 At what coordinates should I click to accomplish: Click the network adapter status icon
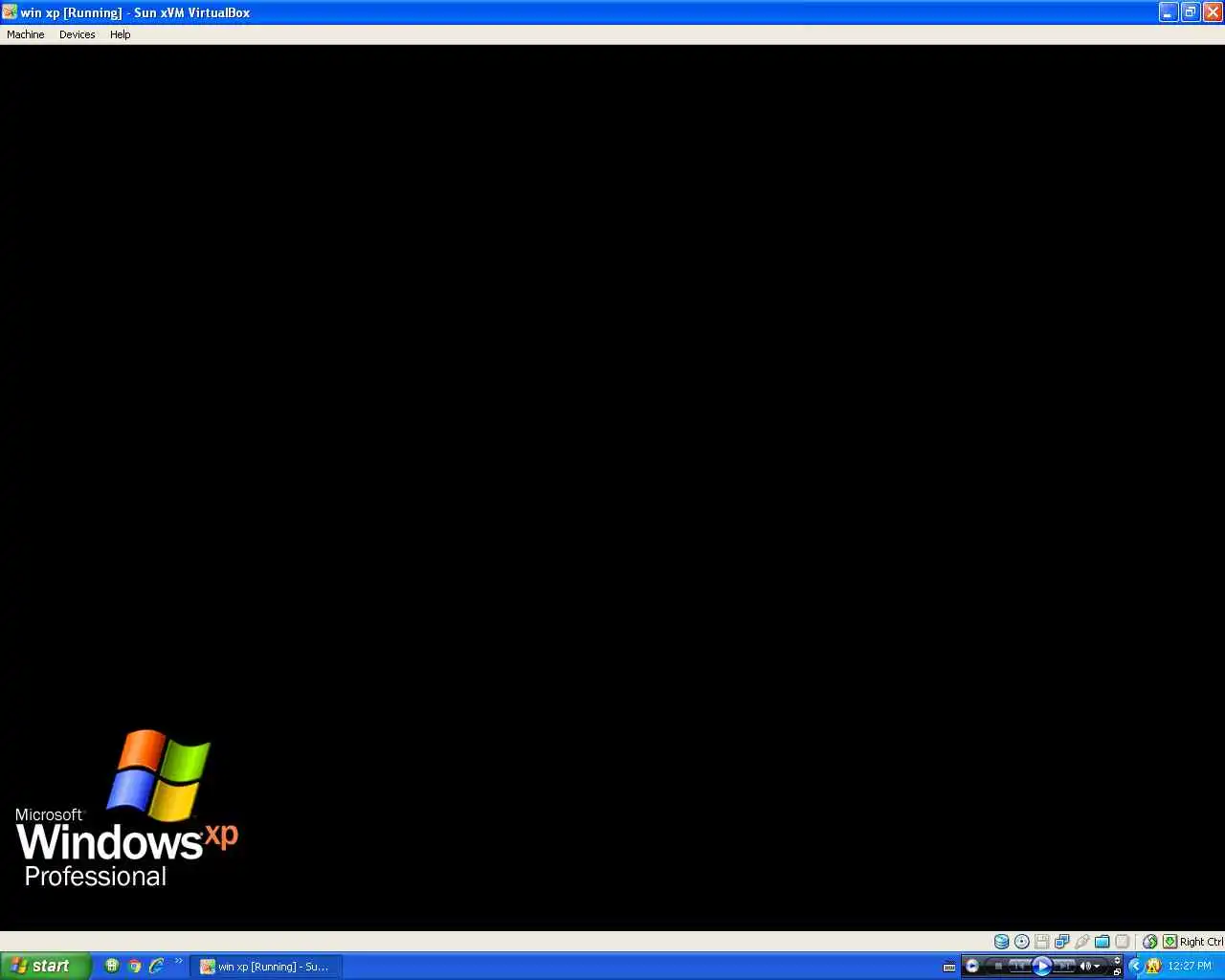coord(1062,942)
